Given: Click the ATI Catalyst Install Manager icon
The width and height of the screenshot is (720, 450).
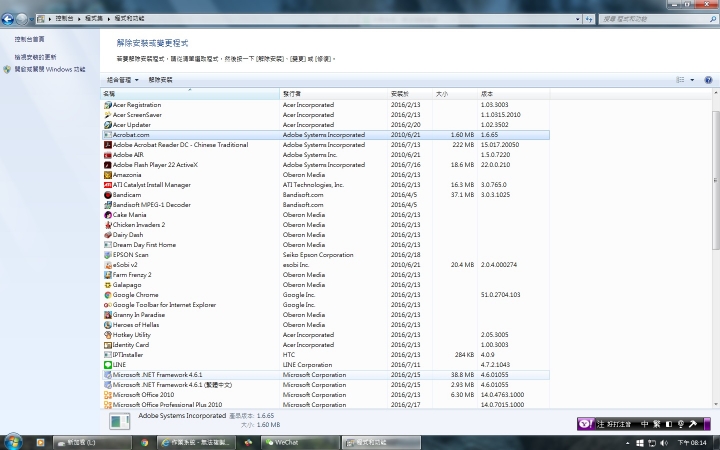Looking at the screenshot, I should click(x=108, y=185).
